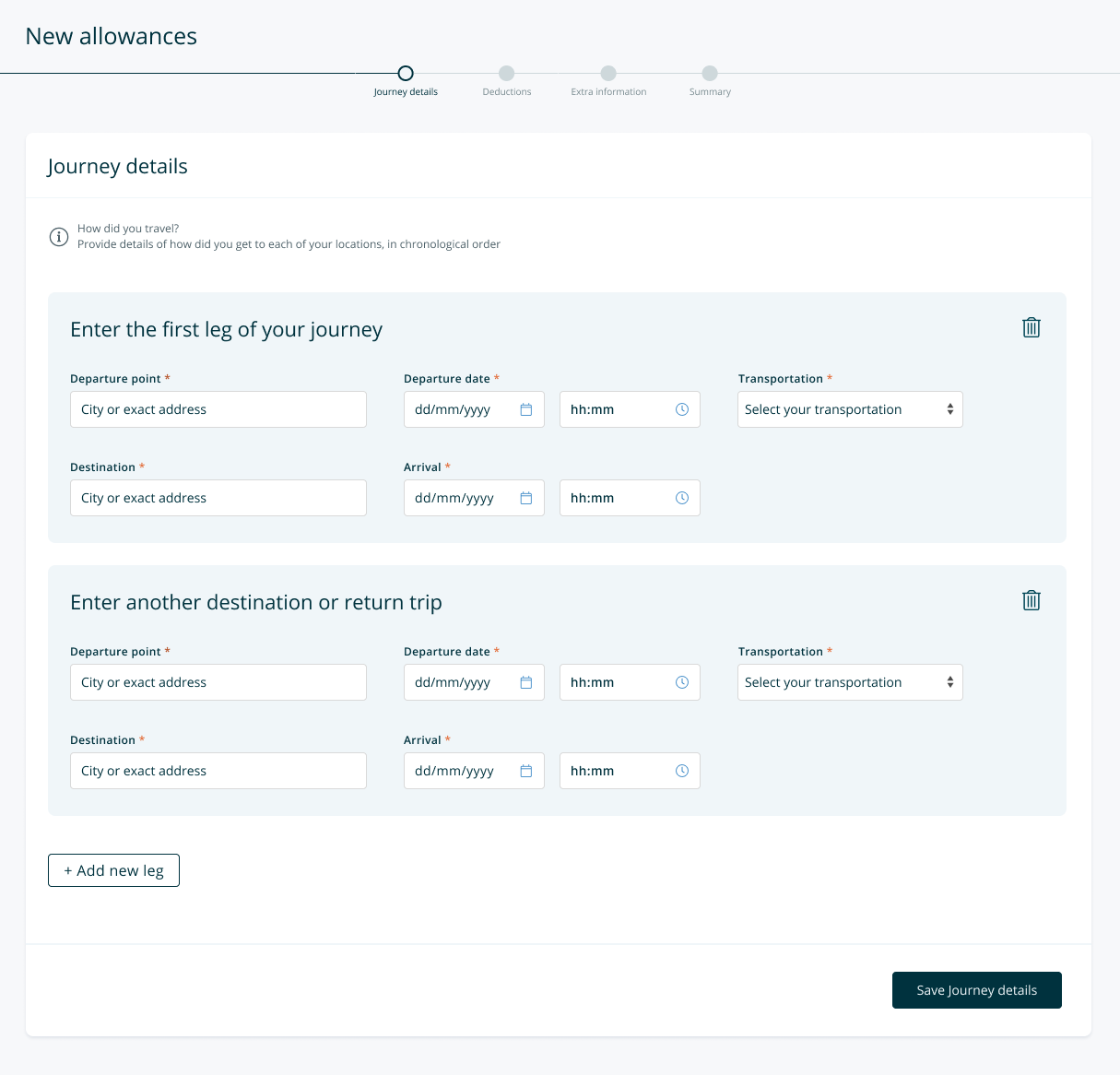Select the Journey details step indicator

(x=406, y=74)
